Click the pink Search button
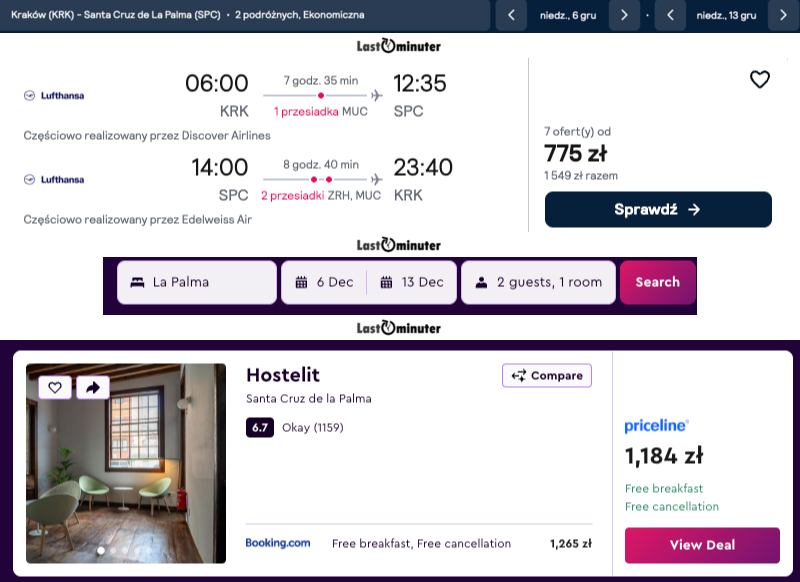 [x=658, y=282]
